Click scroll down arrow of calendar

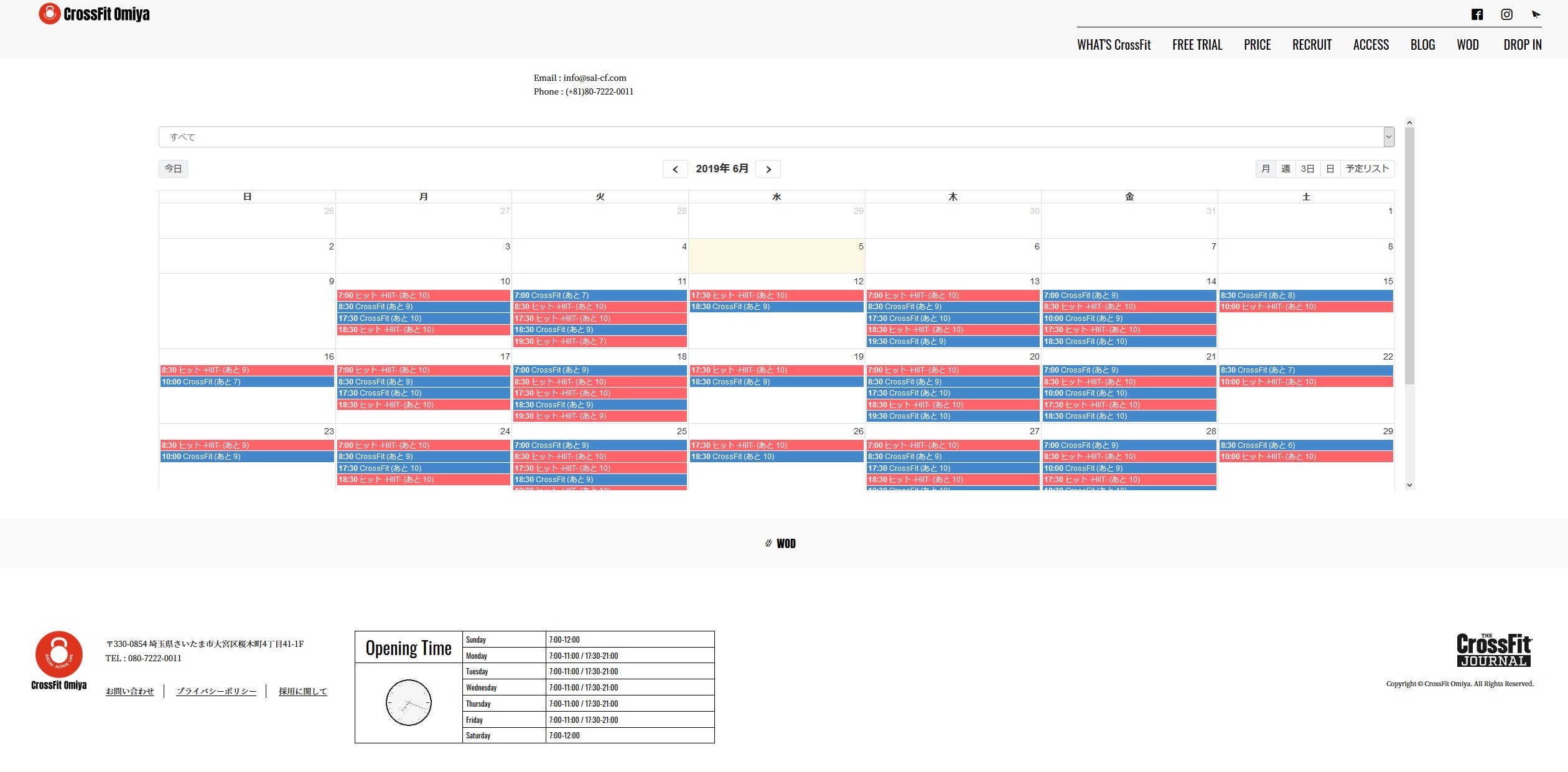point(1409,485)
